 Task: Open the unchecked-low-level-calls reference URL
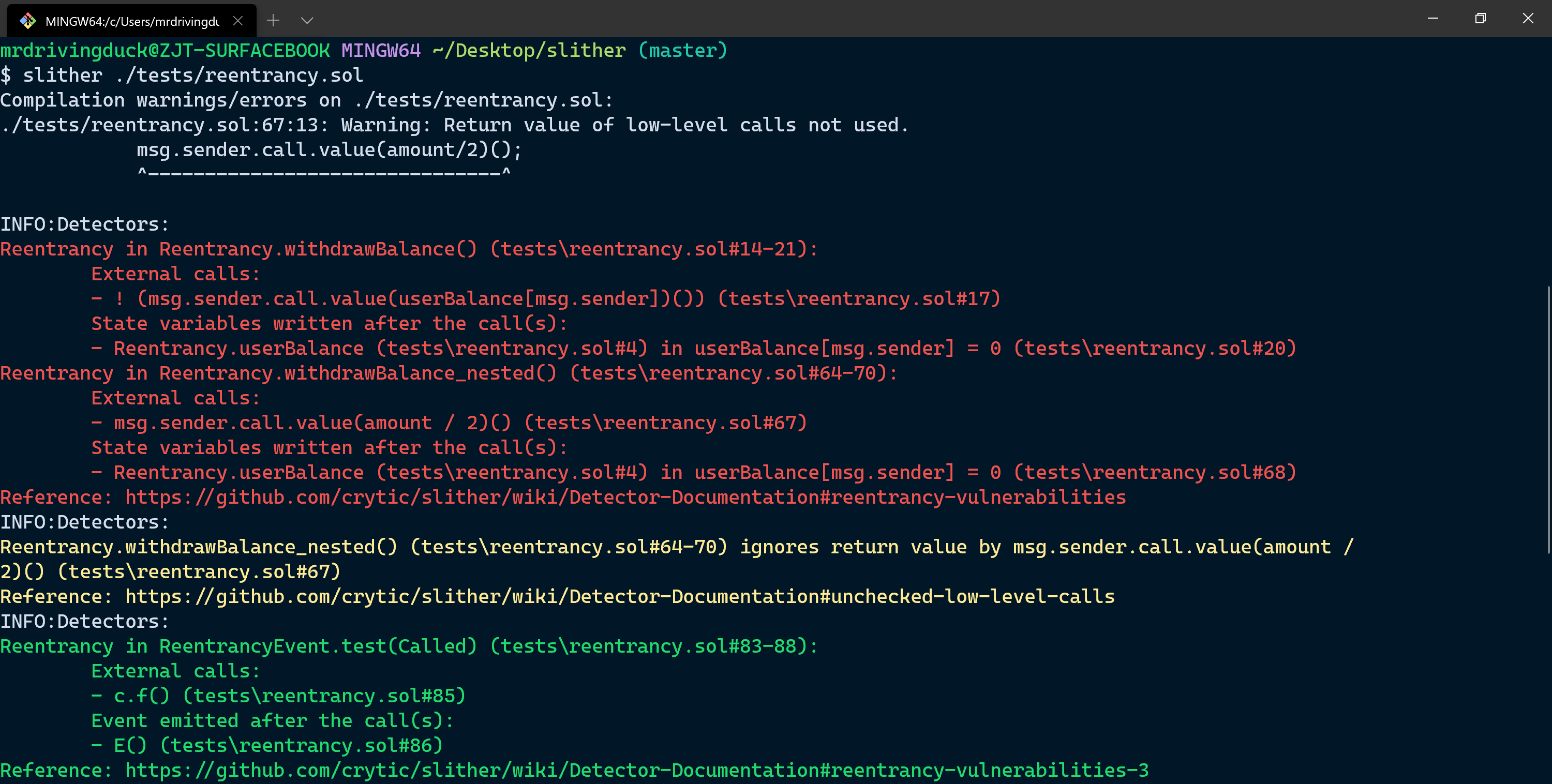pyautogui.click(x=620, y=597)
